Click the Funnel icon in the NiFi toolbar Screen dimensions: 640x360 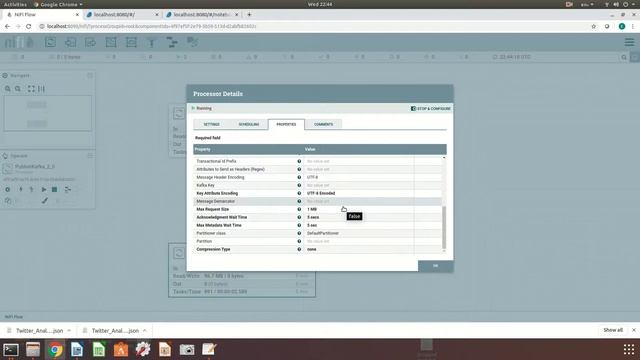point(151,42)
